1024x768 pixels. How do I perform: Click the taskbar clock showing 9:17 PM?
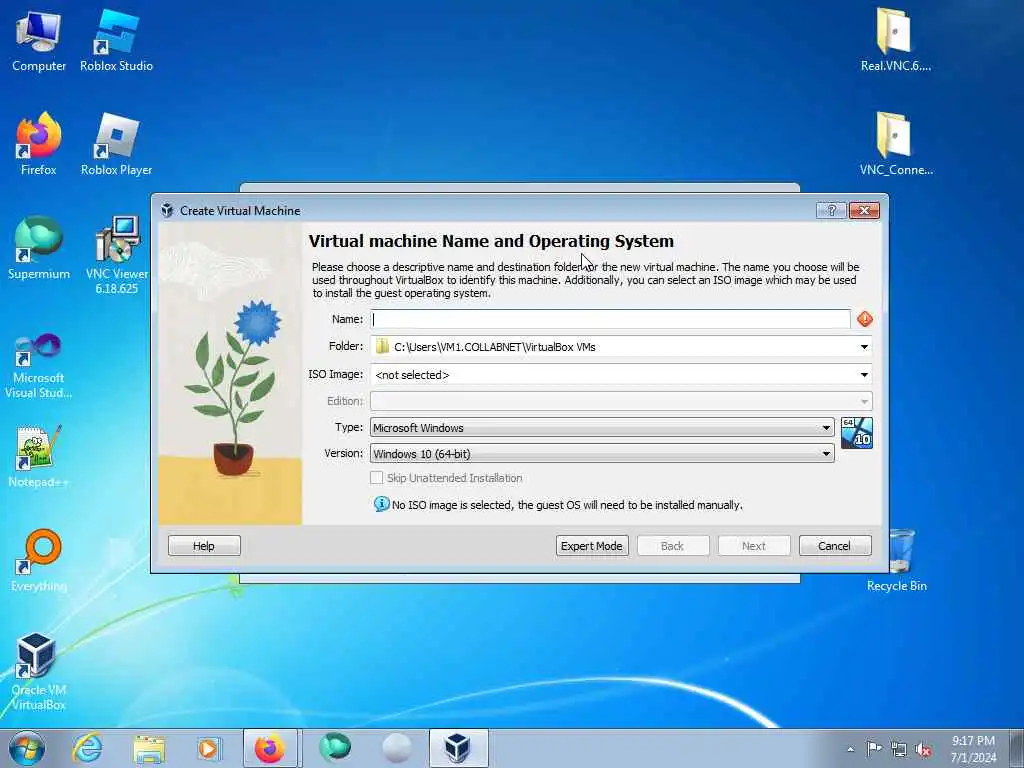pos(973,749)
